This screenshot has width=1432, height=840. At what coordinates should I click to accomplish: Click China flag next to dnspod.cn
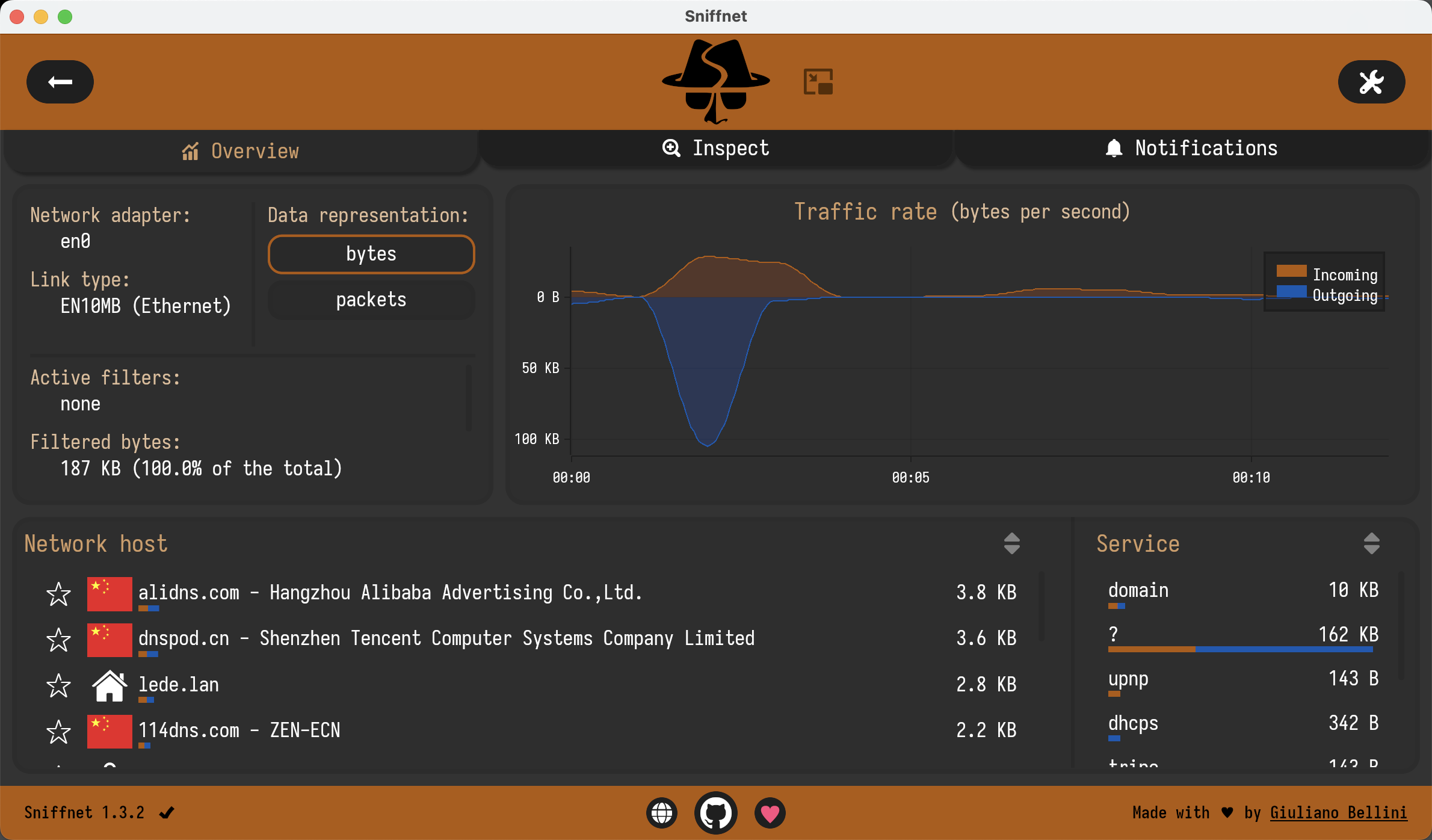point(110,640)
